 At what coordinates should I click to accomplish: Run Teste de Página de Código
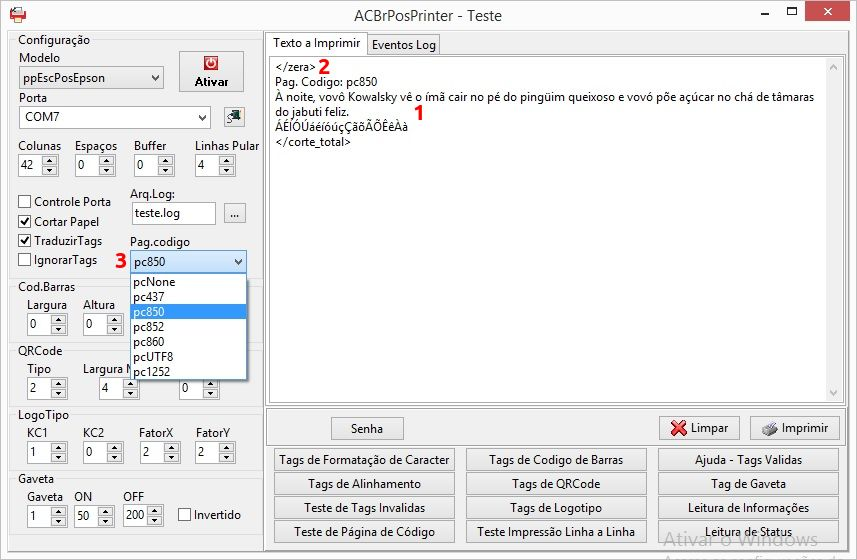point(364,532)
